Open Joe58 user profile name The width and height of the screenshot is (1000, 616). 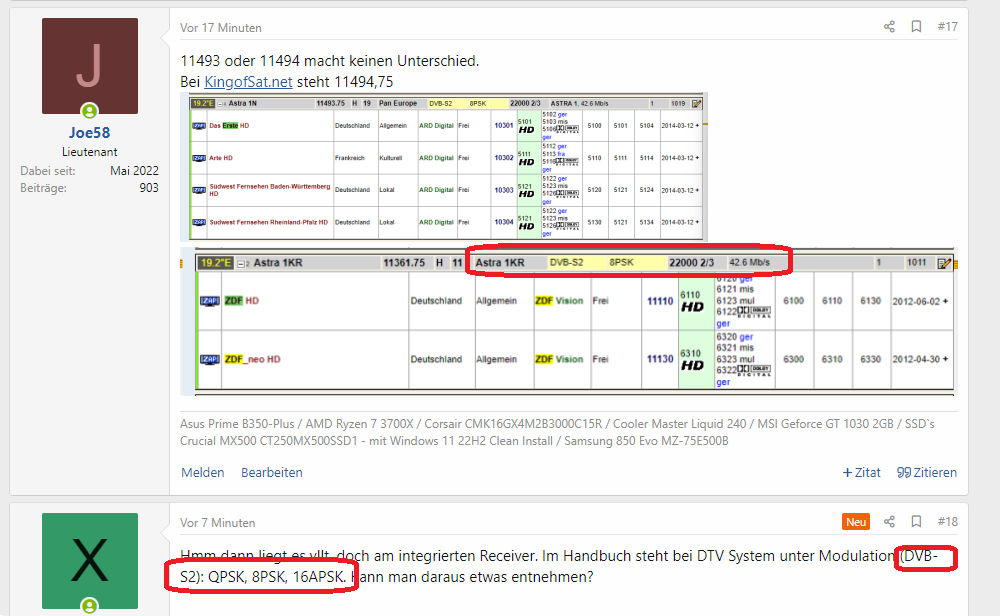(x=89, y=133)
